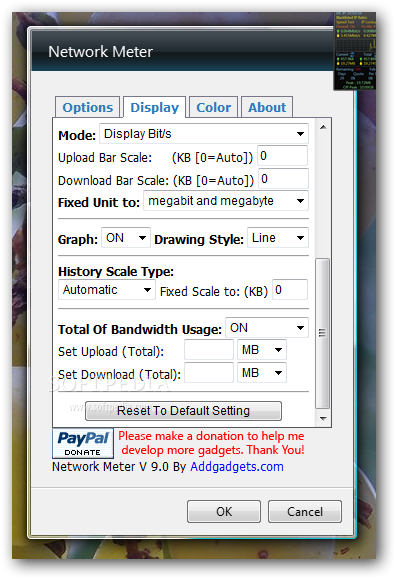Open the Set Upload unit MB dropdown
Image resolution: width=396 pixels, height=579 pixels.
click(x=262, y=350)
